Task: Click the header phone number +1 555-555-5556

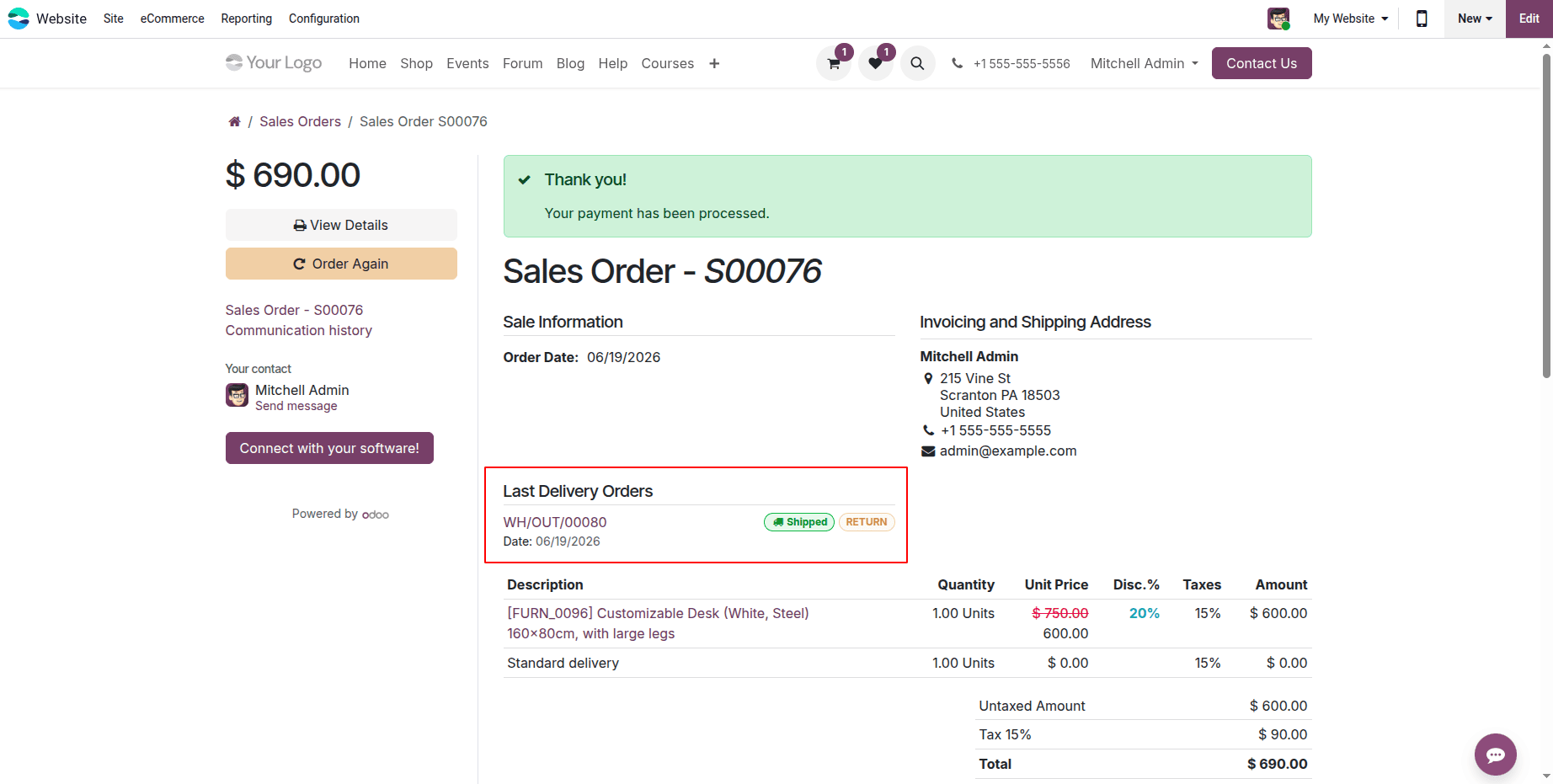Action: pos(1022,63)
